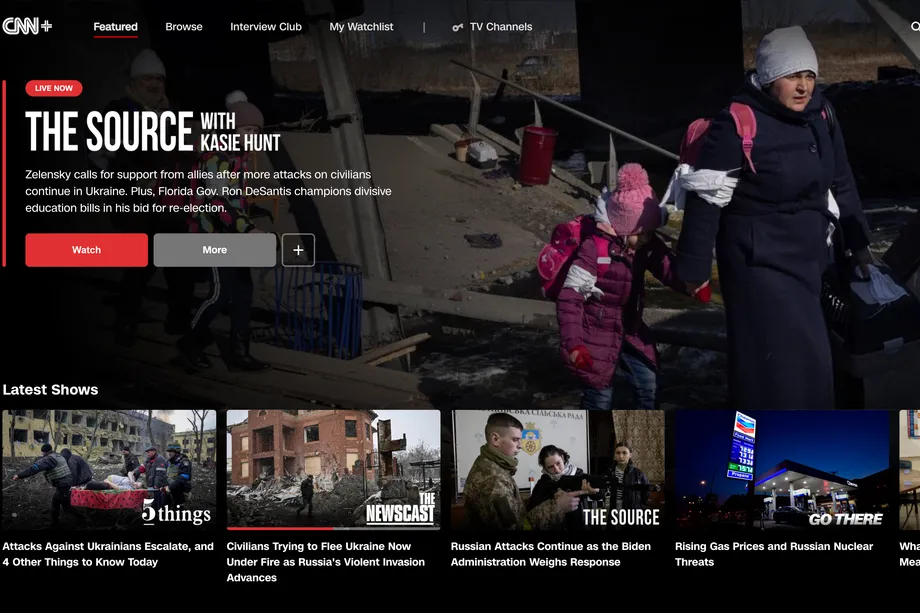Open the 5 things show thumbnail
This screenshot has height=613, width=920.
point(109,469)
